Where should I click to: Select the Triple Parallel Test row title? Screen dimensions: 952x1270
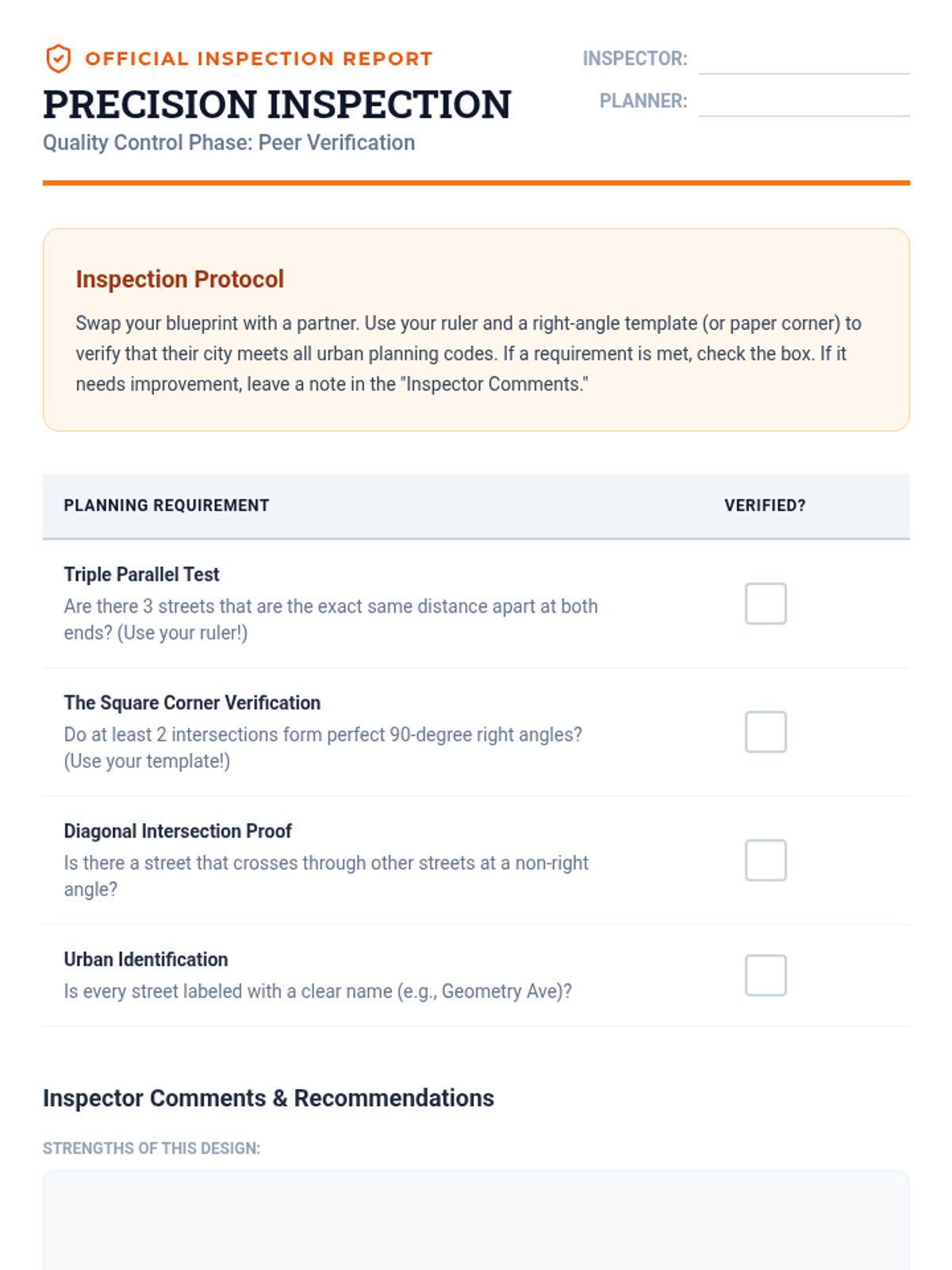coord(141,575)
